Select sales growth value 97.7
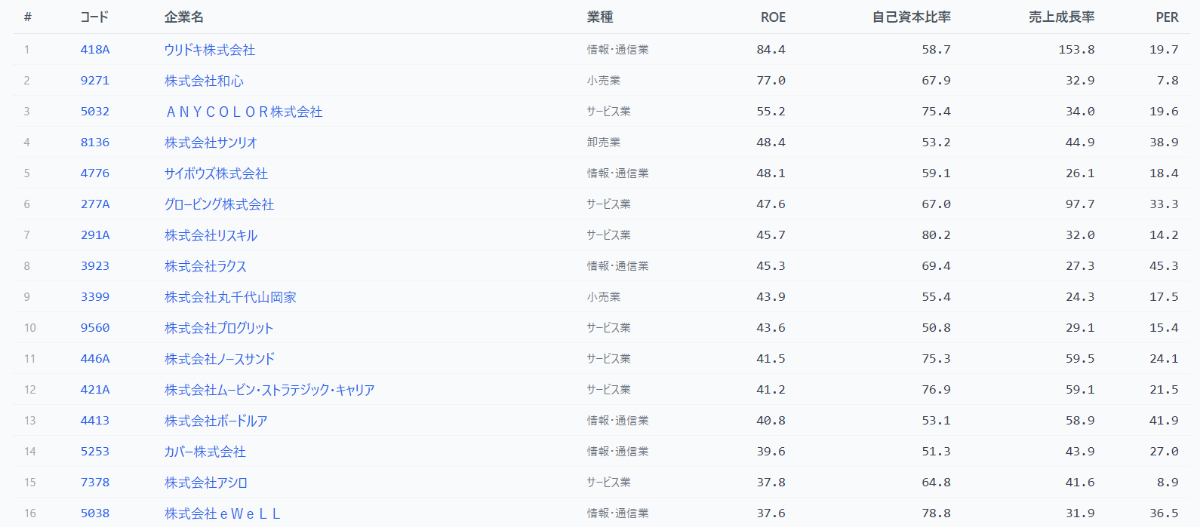1200x527 pixels. [x=1081, y=204]
